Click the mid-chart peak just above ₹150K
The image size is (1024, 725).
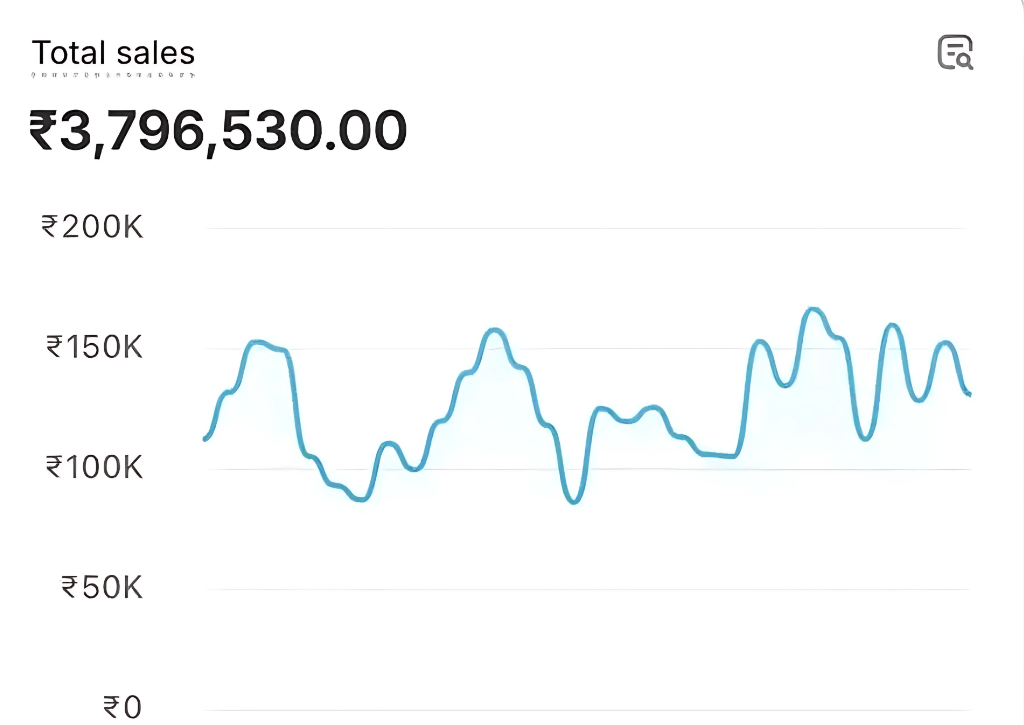(494, 329)
